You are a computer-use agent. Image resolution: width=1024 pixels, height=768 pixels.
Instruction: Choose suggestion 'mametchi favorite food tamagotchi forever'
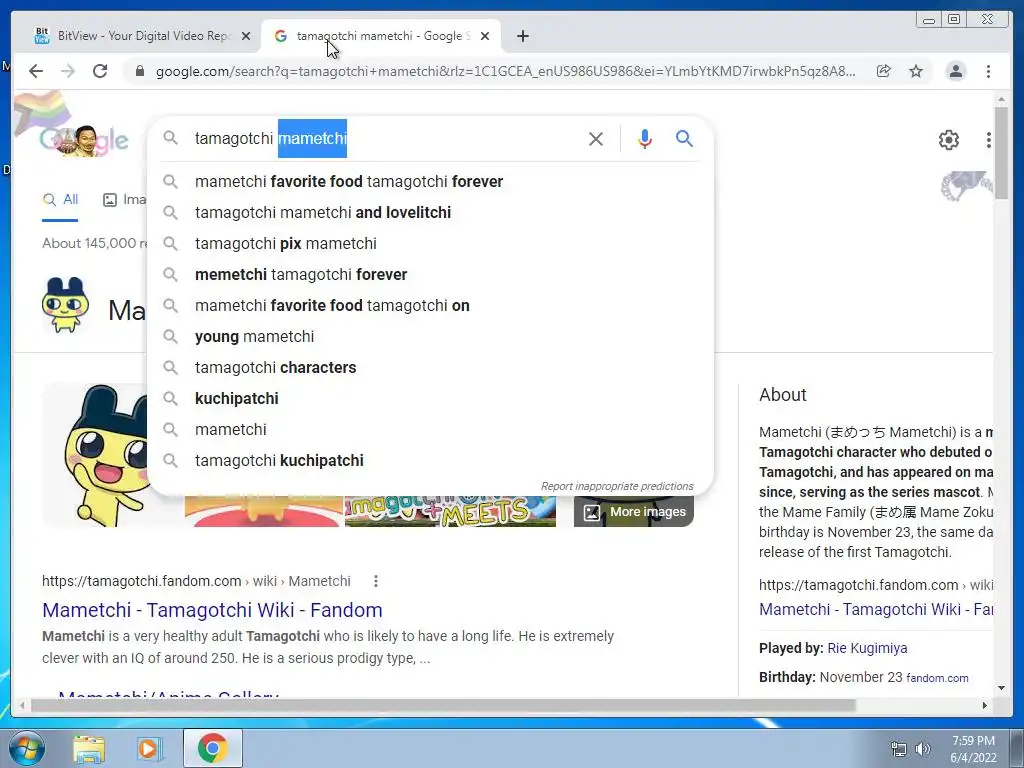tap(430, 182)
